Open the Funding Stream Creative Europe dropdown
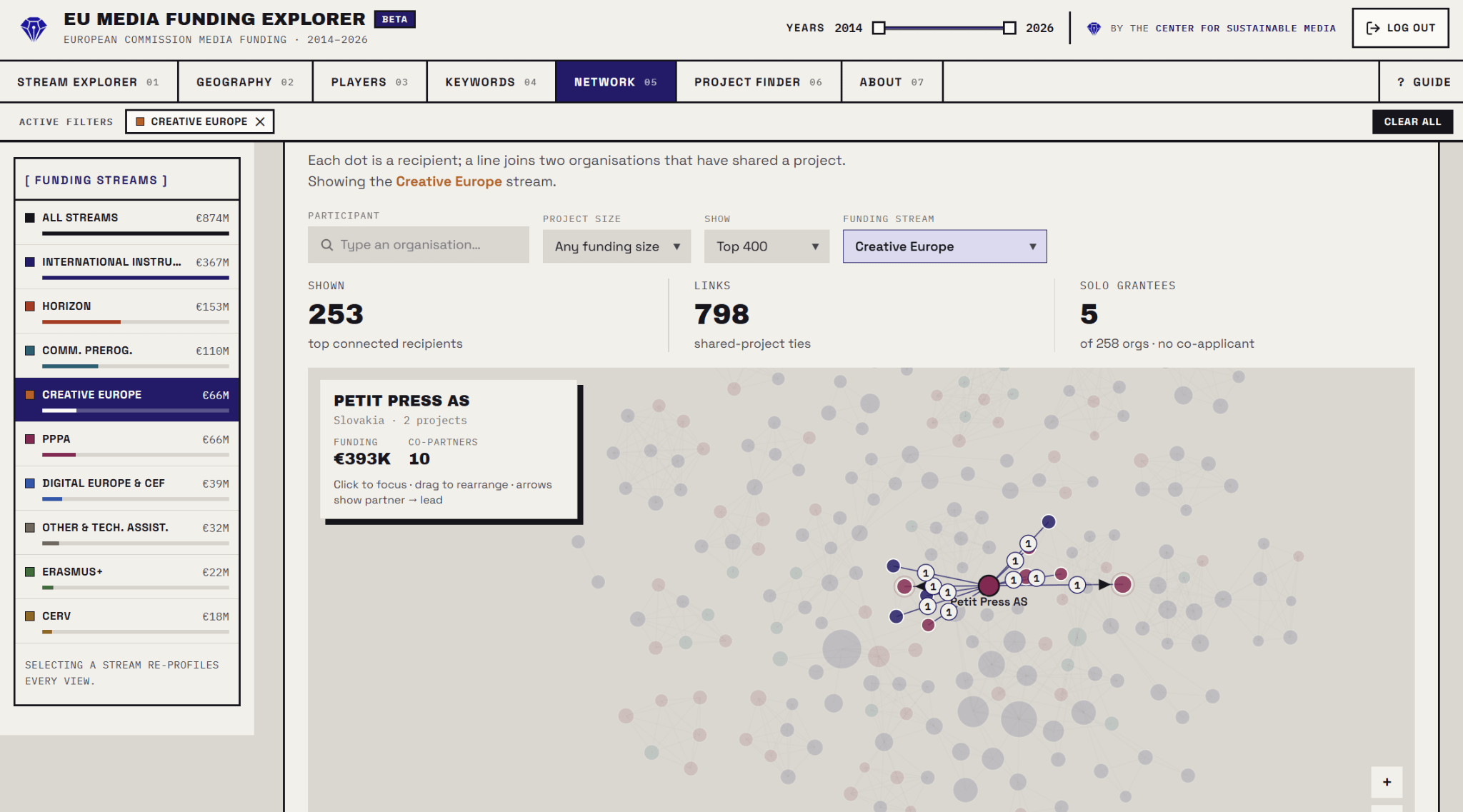Viewport: 1463px width, 812px height. (944, 246)
